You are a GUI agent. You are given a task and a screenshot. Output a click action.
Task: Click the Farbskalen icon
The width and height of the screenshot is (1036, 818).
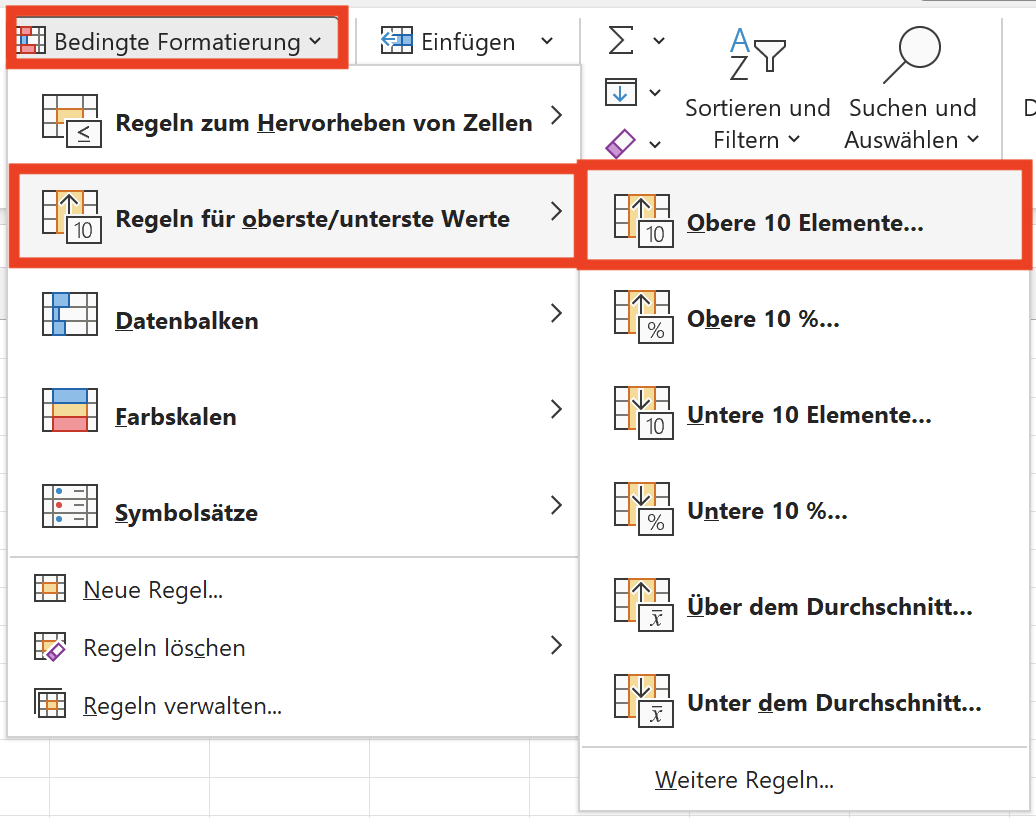click(x=69, y=410)
